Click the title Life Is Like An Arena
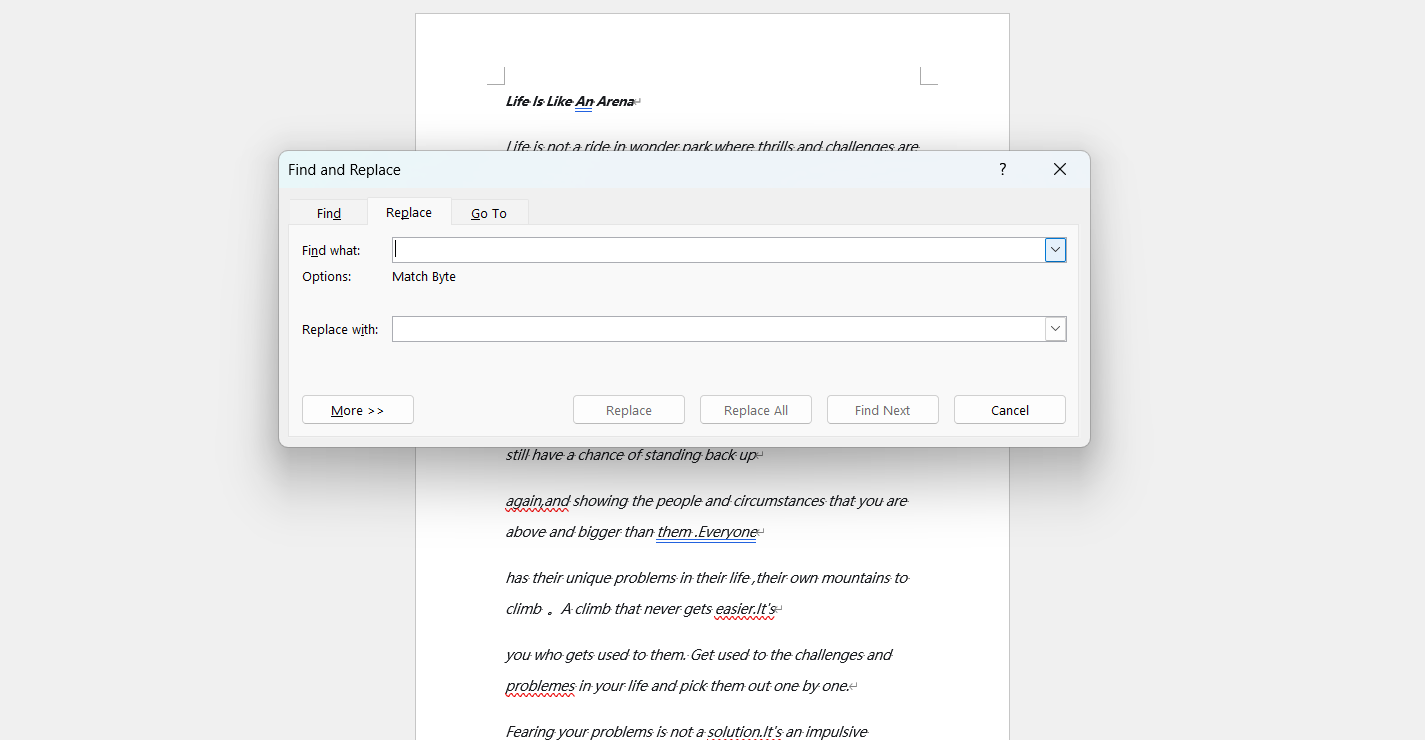This screenshot has height=740, width=1425. pyautogui.click(x=569, y=101)
